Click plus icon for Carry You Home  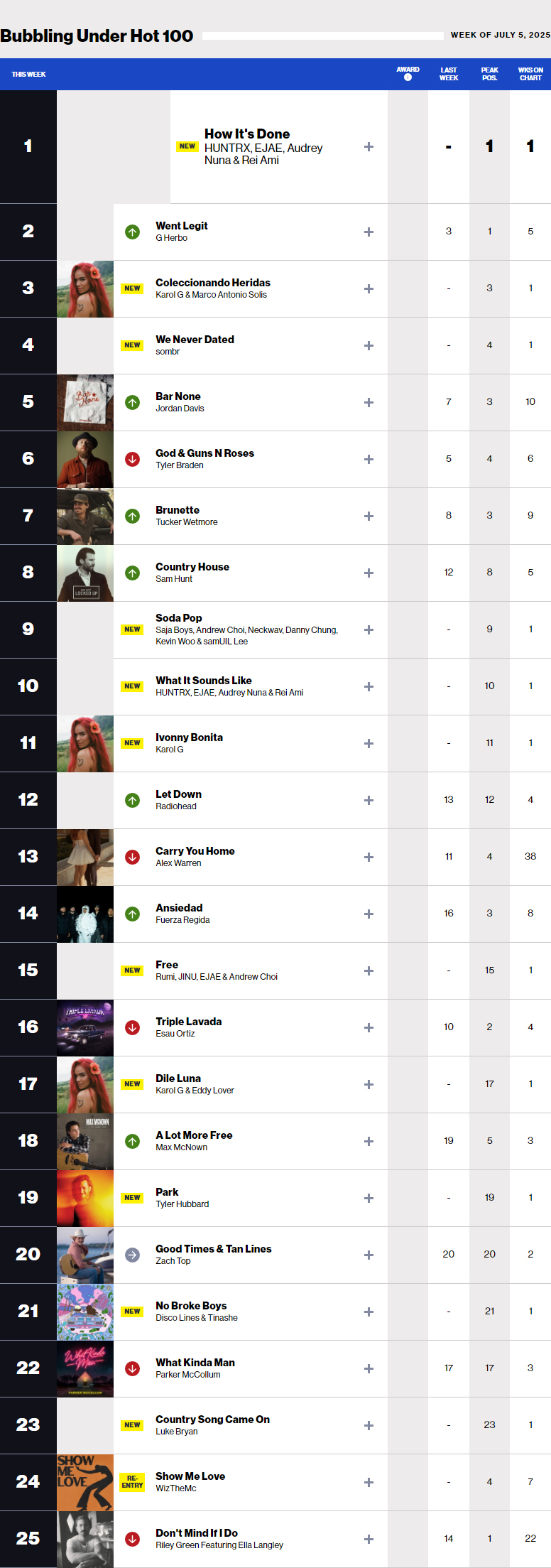[369, 858]
